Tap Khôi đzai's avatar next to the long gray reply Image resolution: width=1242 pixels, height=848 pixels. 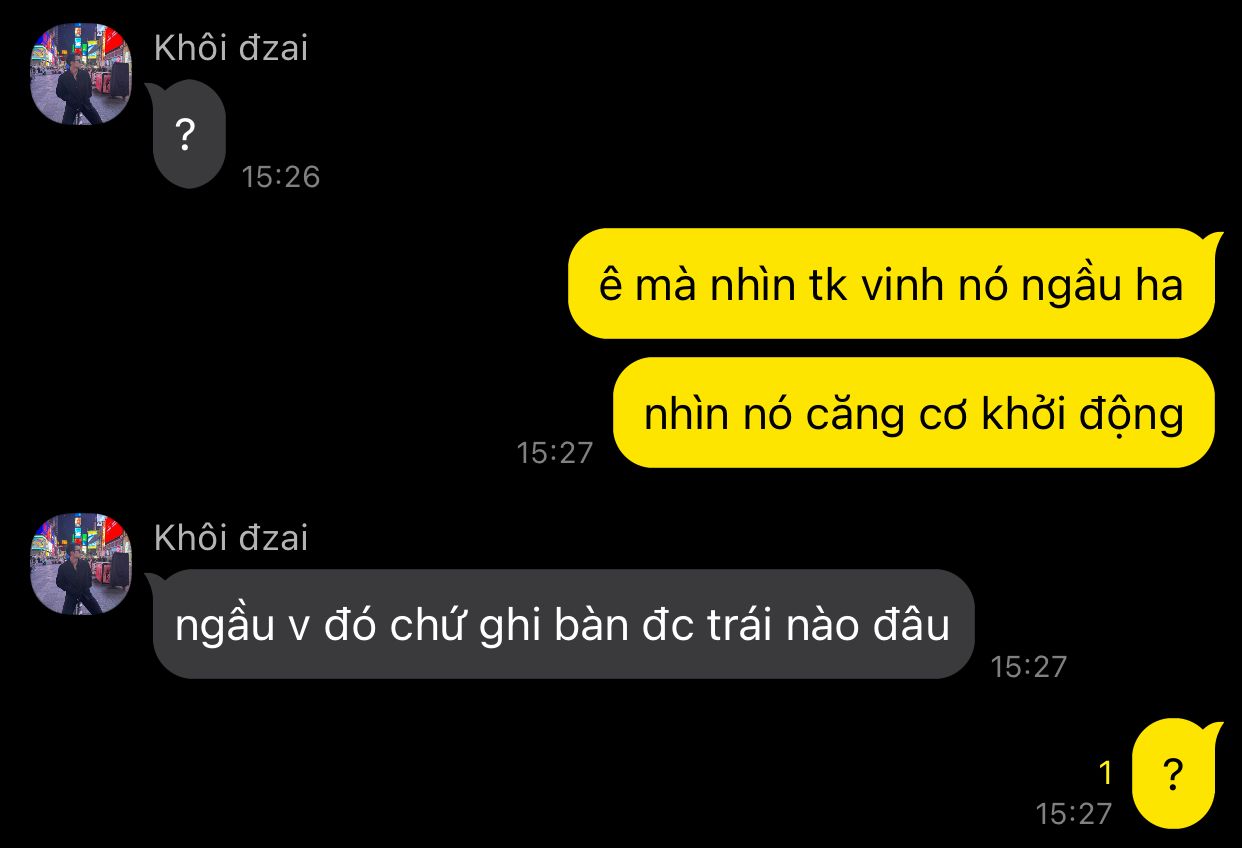coord(81,564)
